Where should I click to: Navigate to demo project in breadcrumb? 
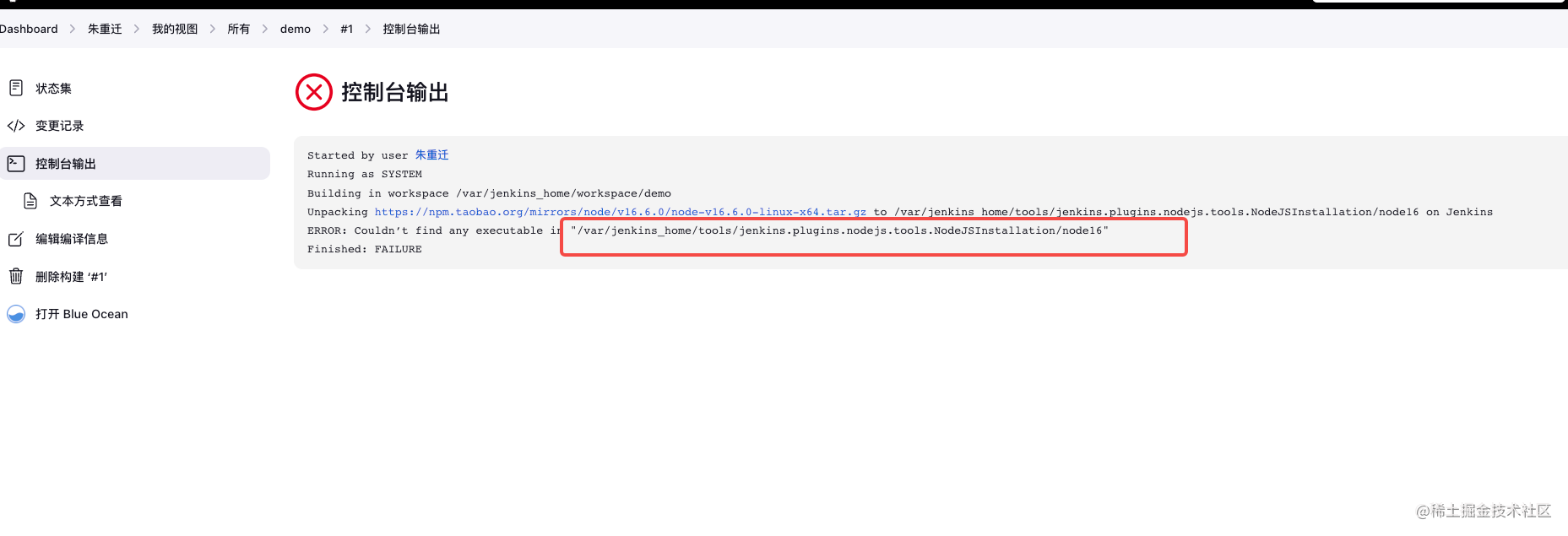295,29
